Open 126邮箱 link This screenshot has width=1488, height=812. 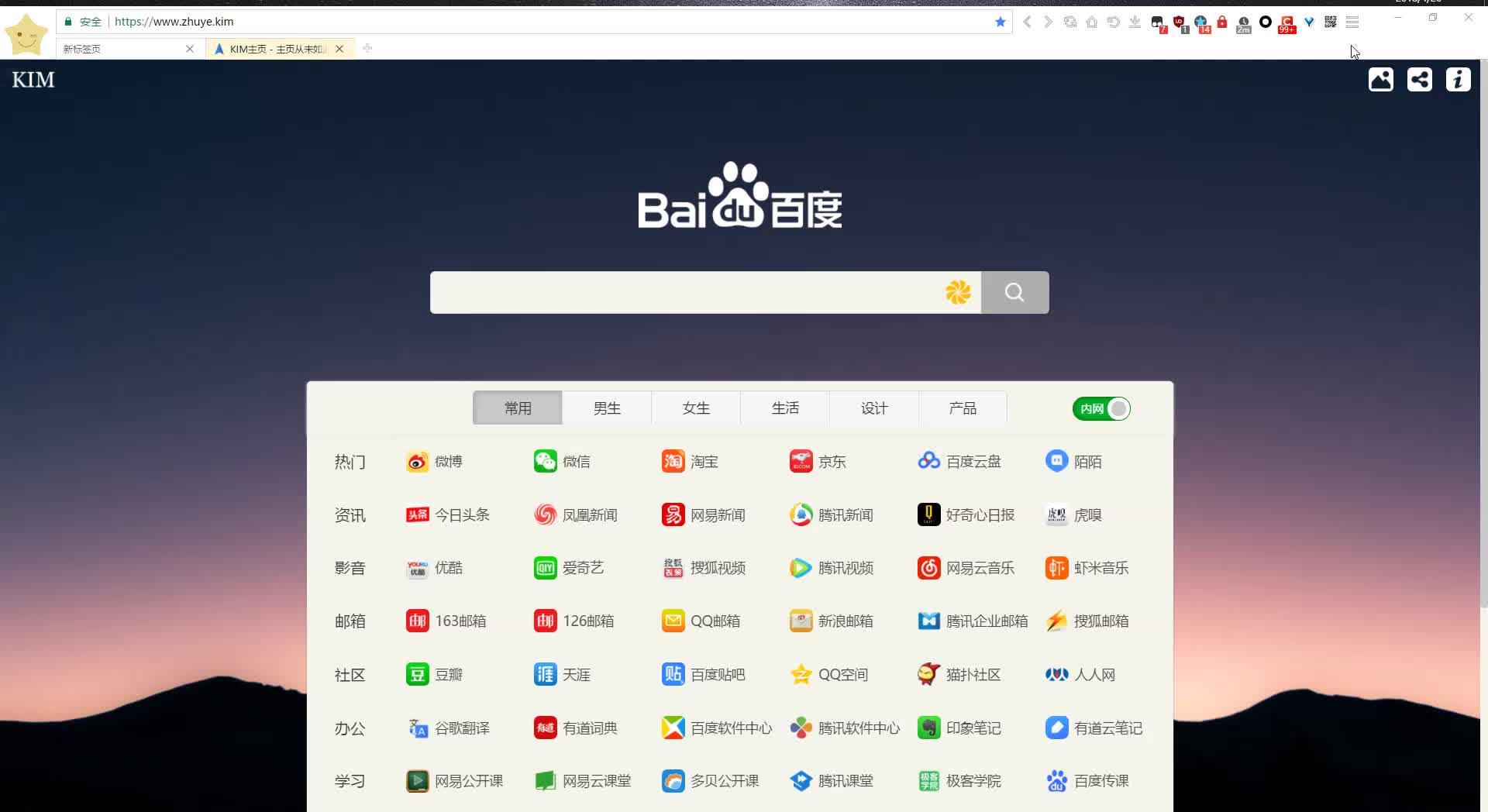coord(574,621)
